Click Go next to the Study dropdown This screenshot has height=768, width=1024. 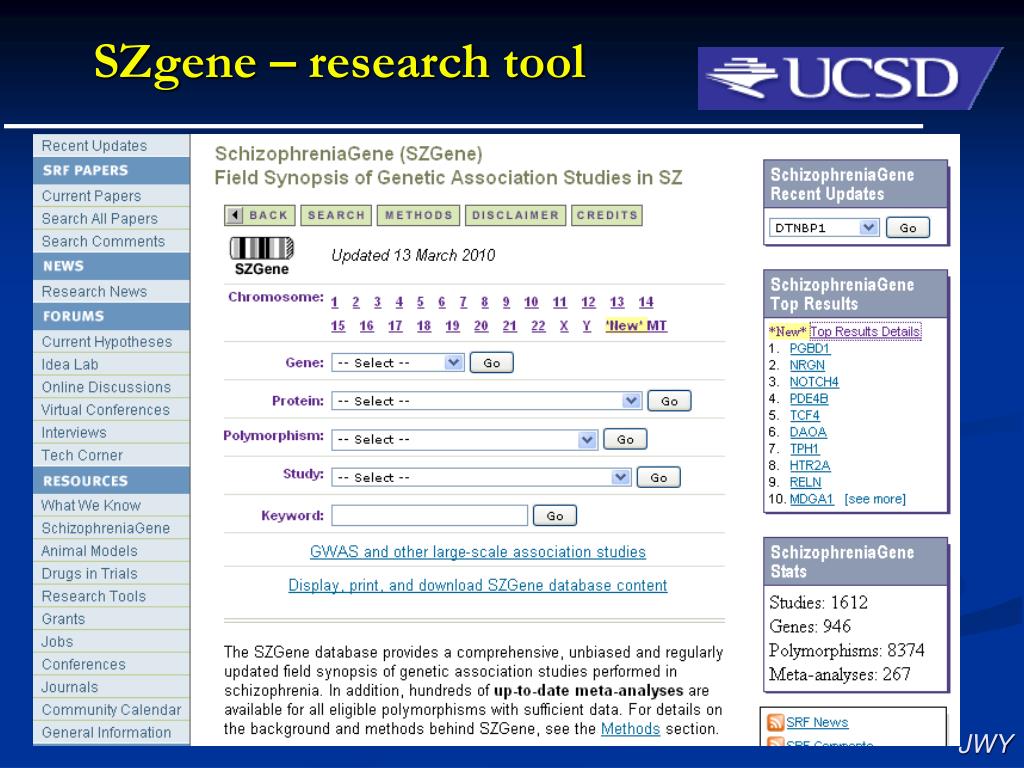658,477
